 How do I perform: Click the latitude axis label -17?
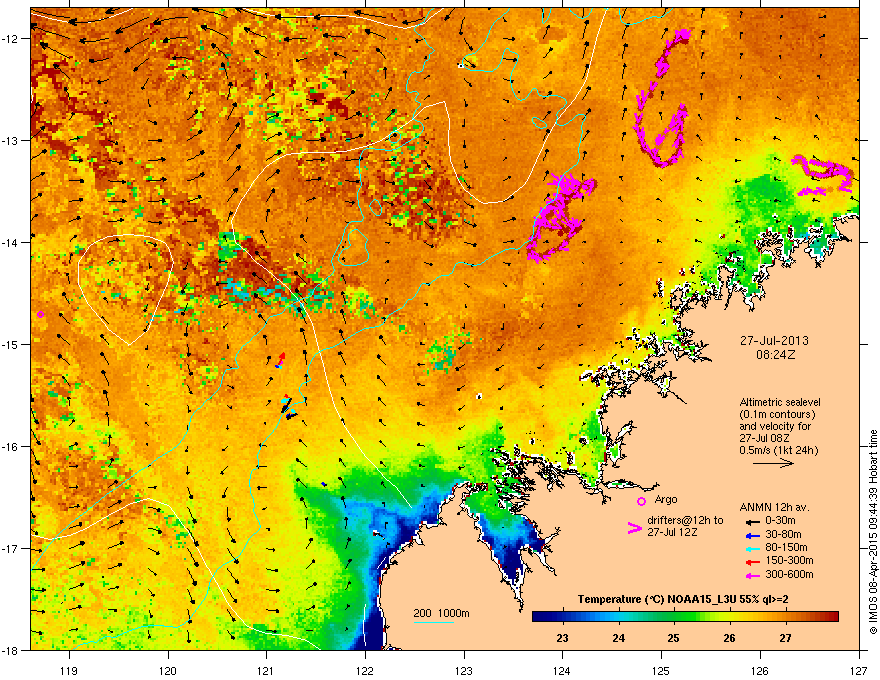11,548
